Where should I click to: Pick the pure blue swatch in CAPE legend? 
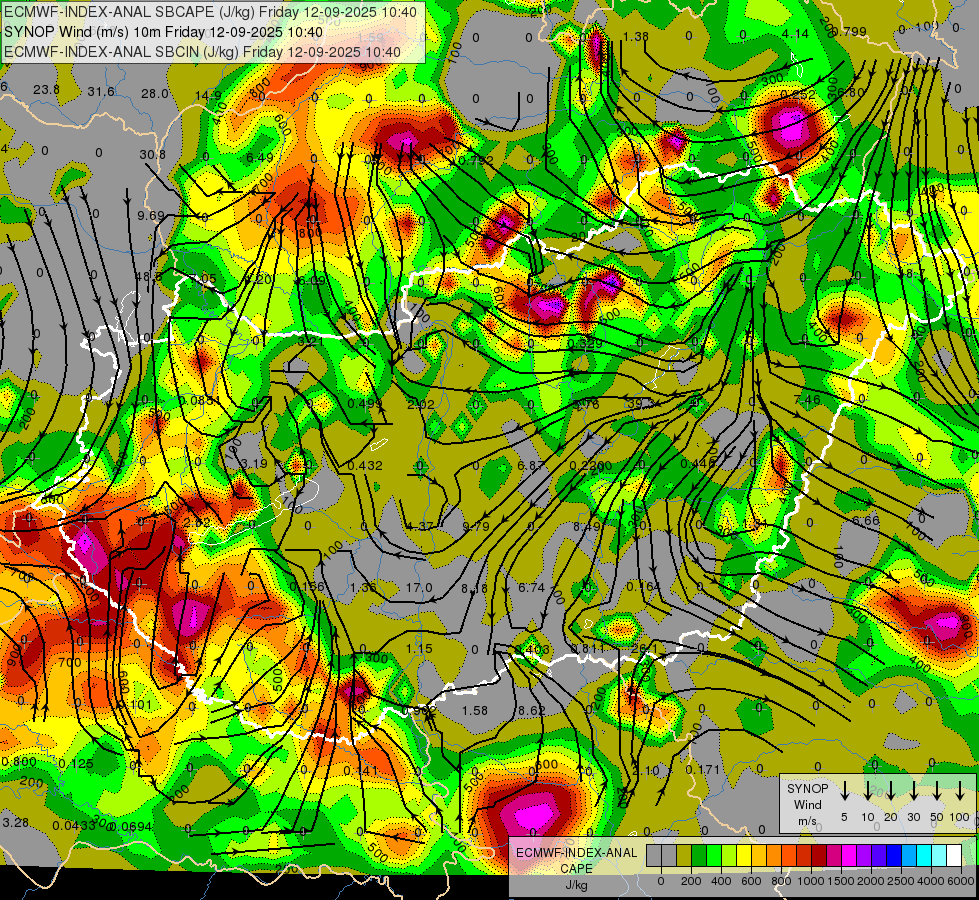pos(894,856)
